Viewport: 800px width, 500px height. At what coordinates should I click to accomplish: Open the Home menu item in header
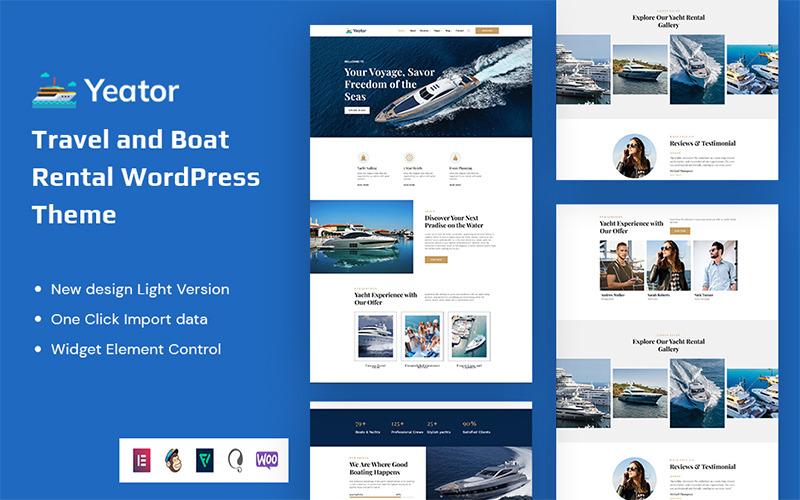401,31
